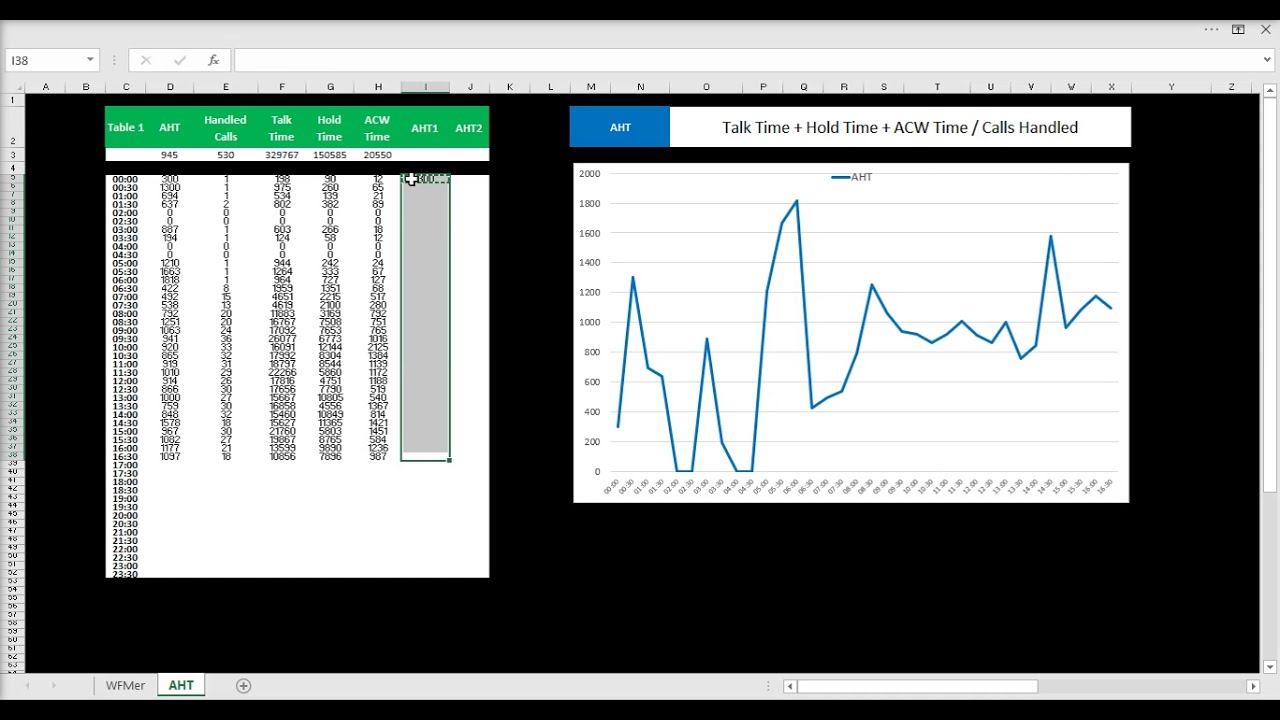Click the horizontal scrollbar thumb

pos(918,686)
